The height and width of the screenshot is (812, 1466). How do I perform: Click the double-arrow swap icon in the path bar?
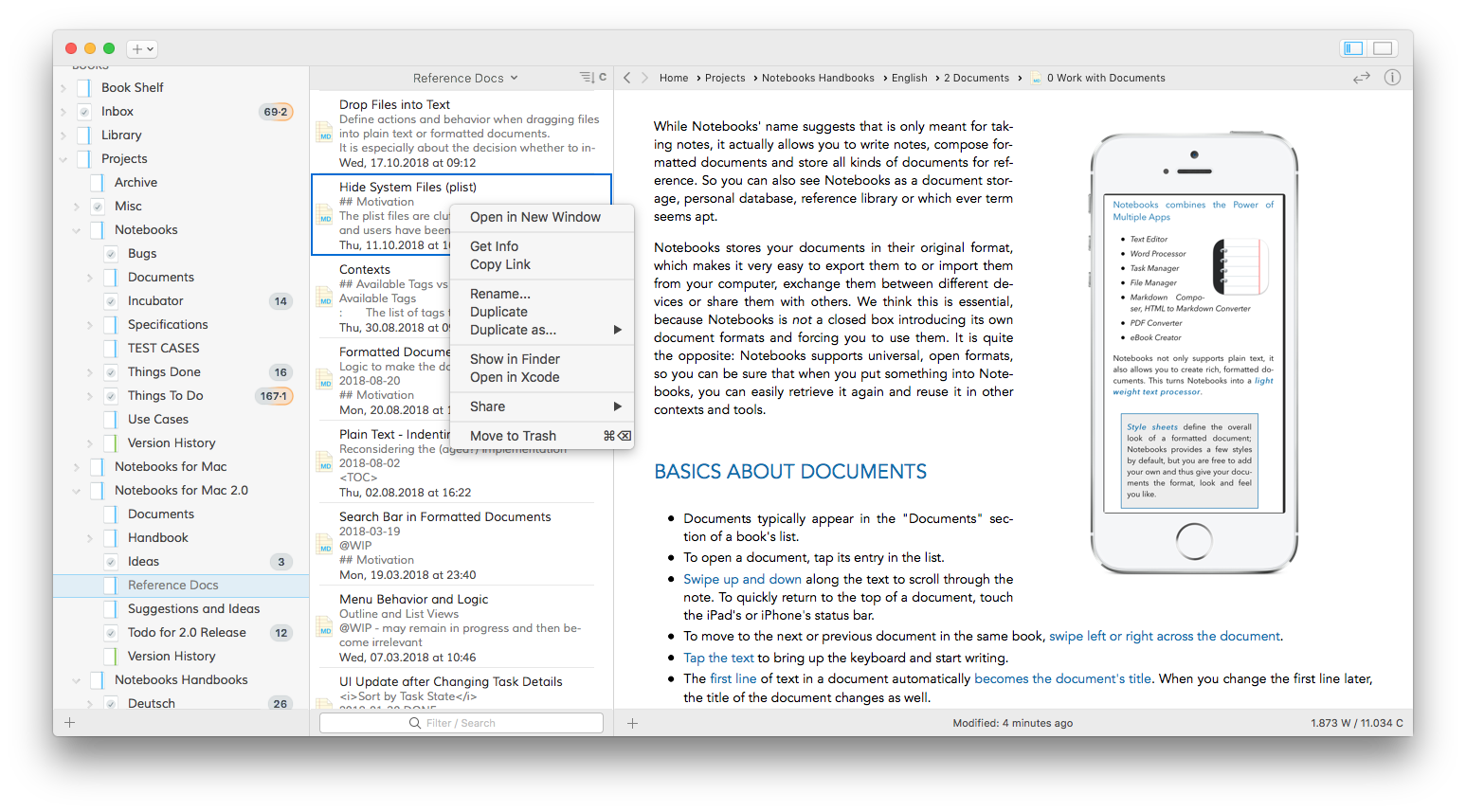pyautogui.click(x=1362, y=78)
